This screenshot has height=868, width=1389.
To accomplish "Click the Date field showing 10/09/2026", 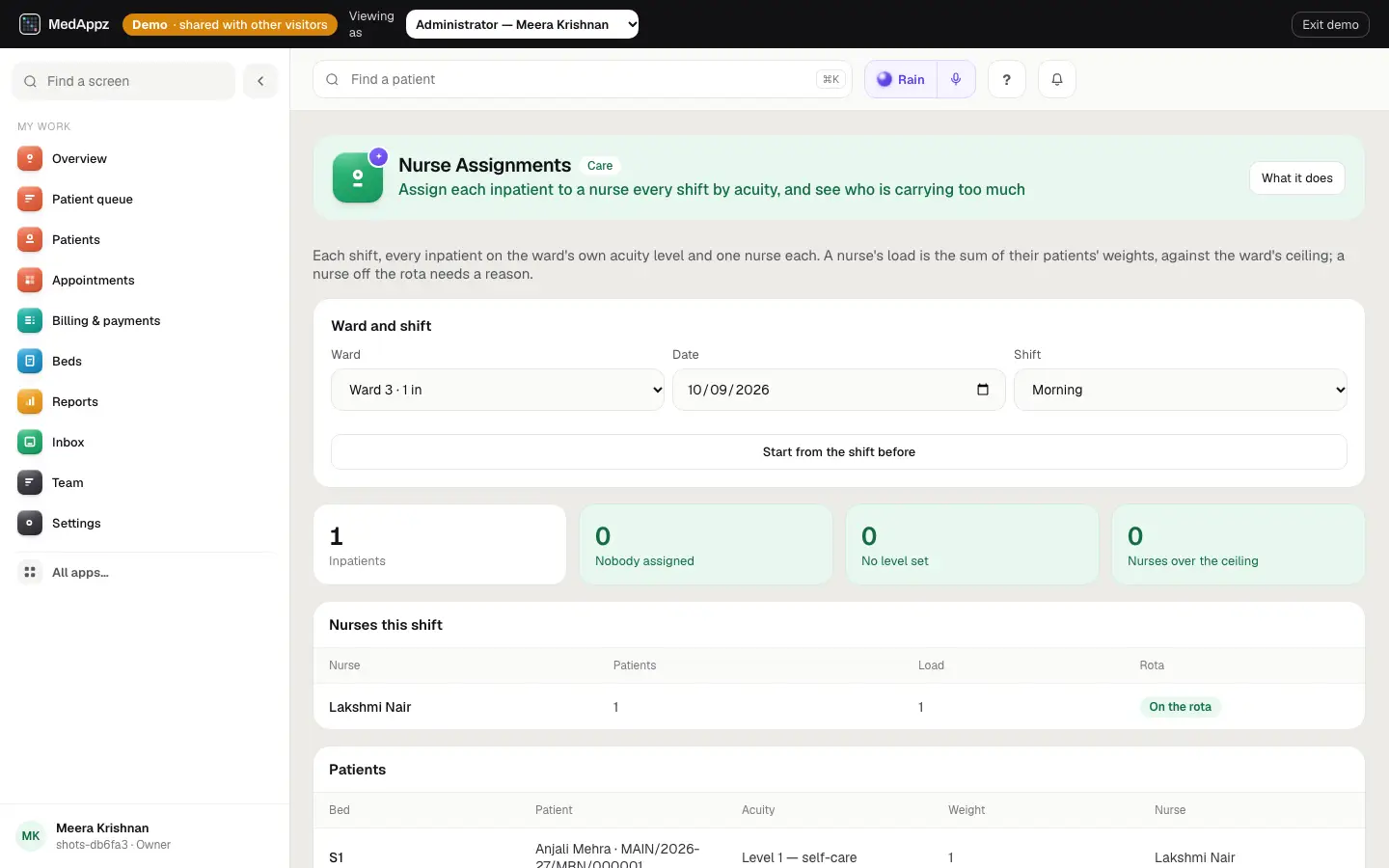I will (839, 390).
